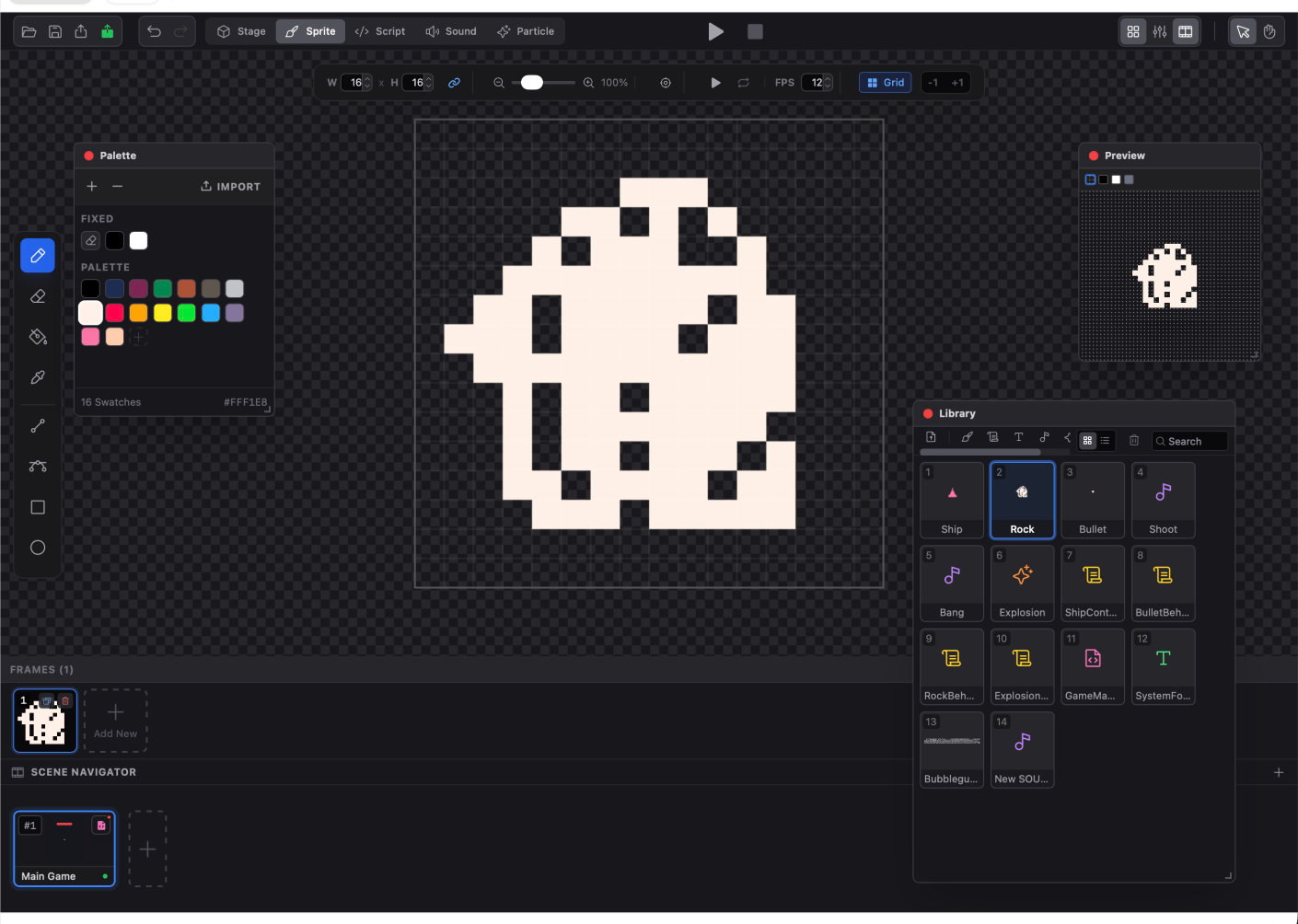Filter library by text T icon
Screen dimensions: 1298x924
point(1018,437)
